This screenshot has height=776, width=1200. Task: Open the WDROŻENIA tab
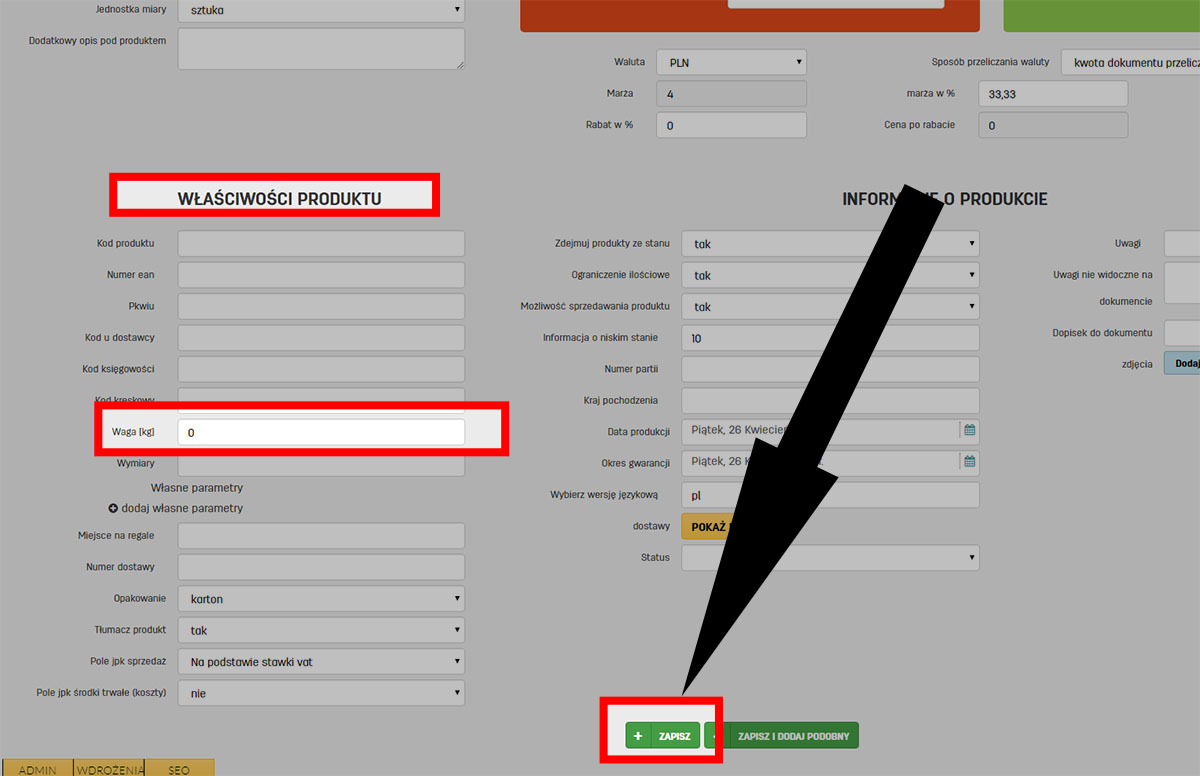(x=110, y=769)
